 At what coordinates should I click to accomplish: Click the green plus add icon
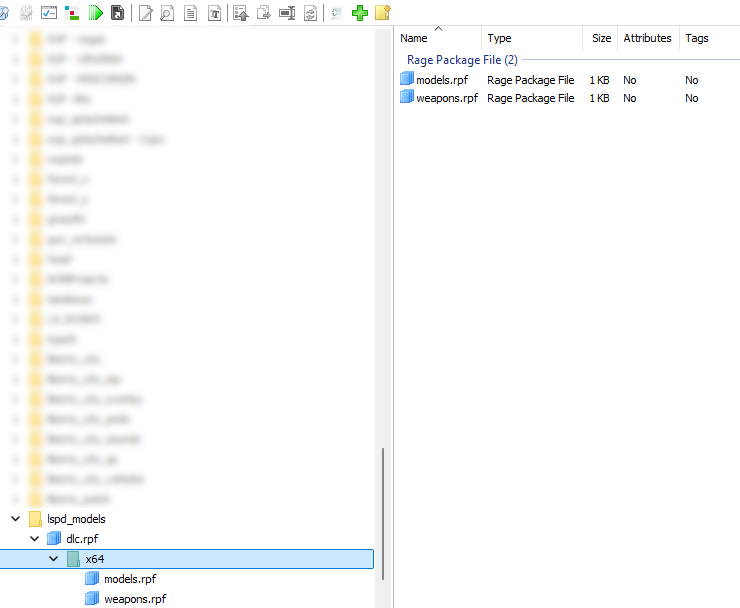tap(360, 13)
